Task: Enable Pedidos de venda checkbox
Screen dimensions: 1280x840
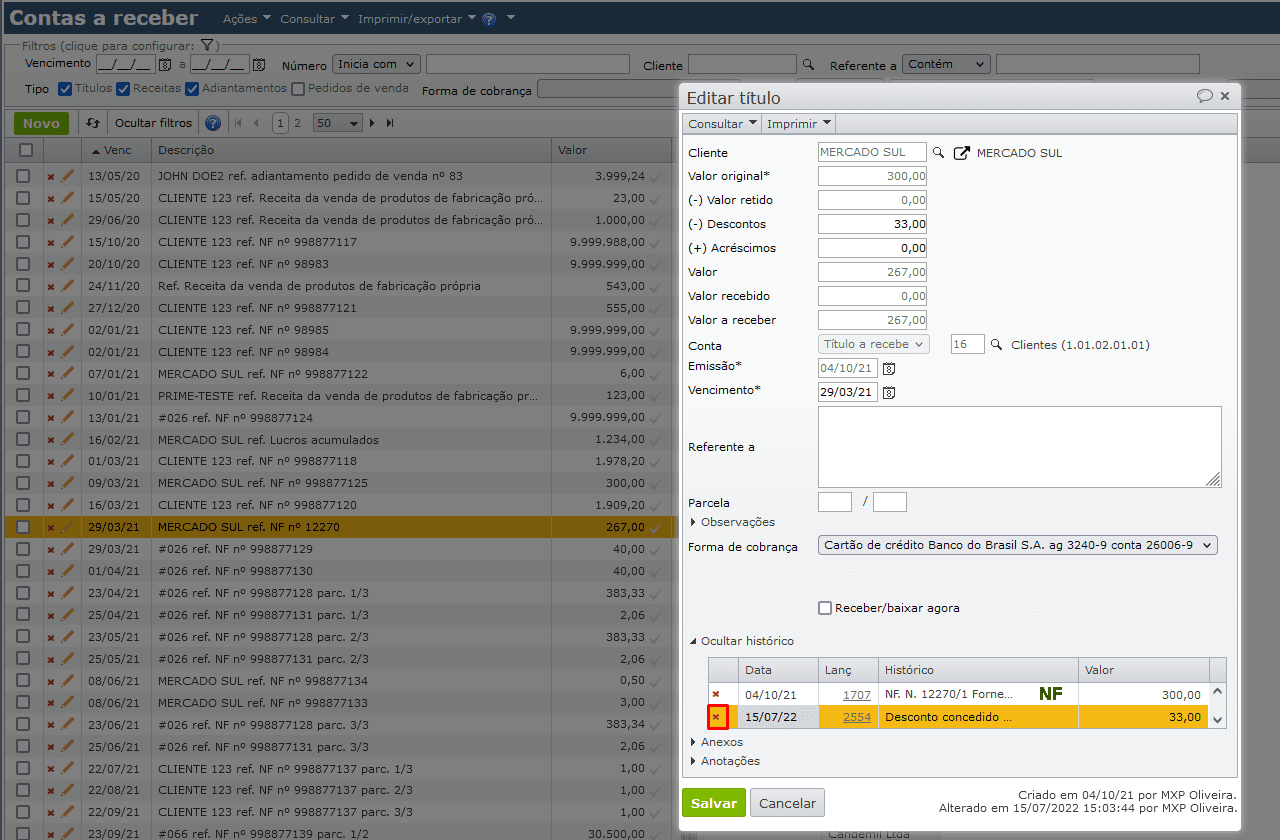Action: (298, 89)
